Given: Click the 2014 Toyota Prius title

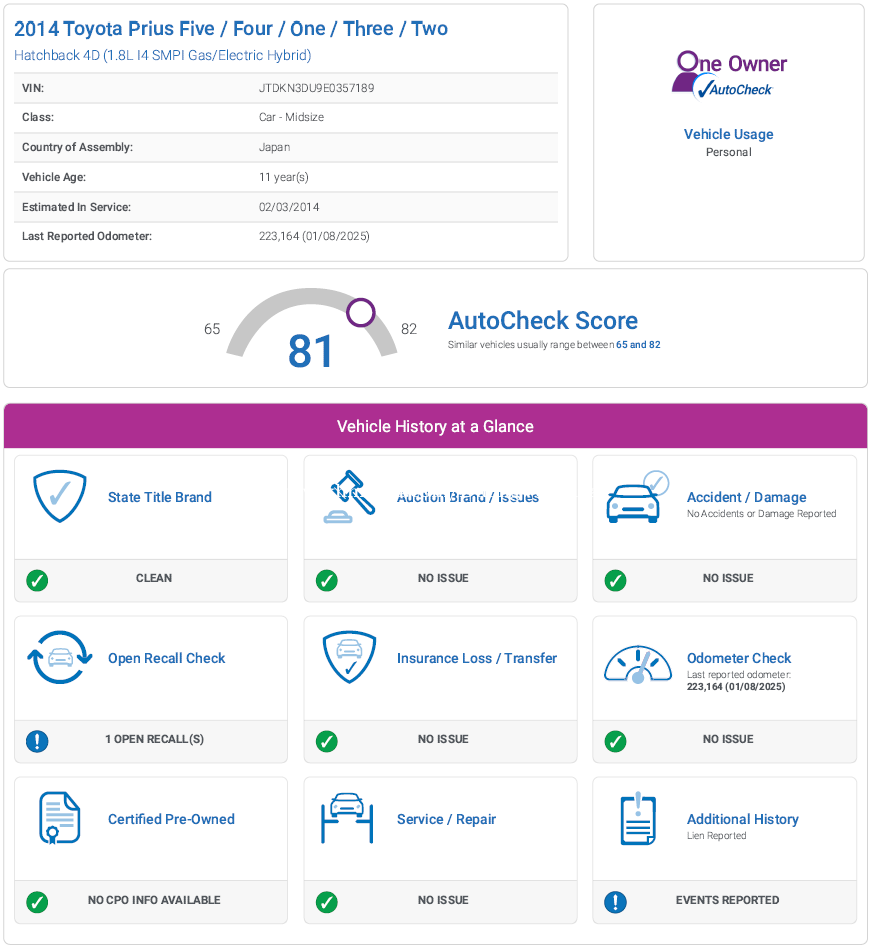Looking at the screenshot, I should coord(231,29).
